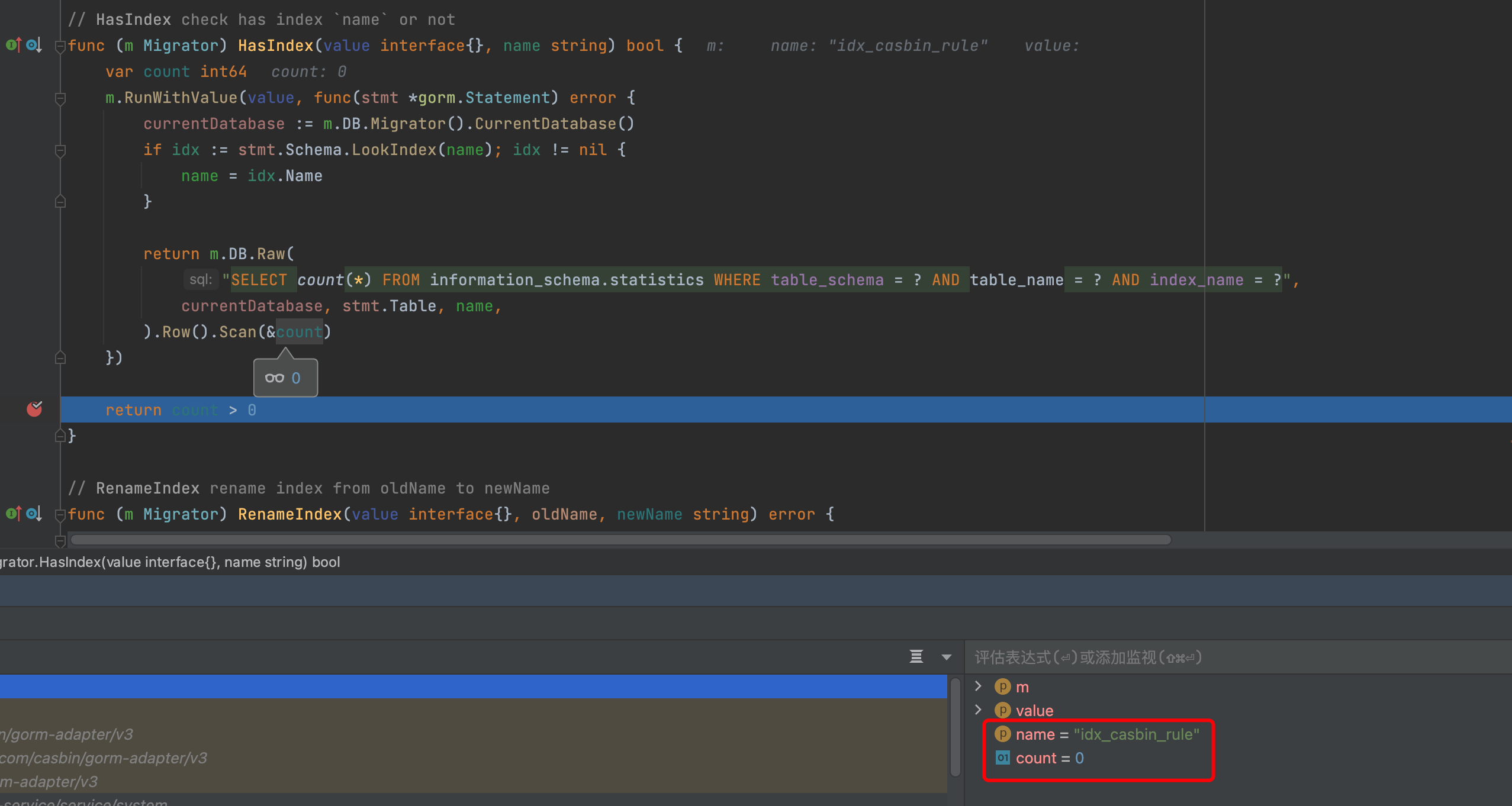Click the overridden-method gutter icon beside RenameIndex
1512x806 pixels.
tap(34, 514)
